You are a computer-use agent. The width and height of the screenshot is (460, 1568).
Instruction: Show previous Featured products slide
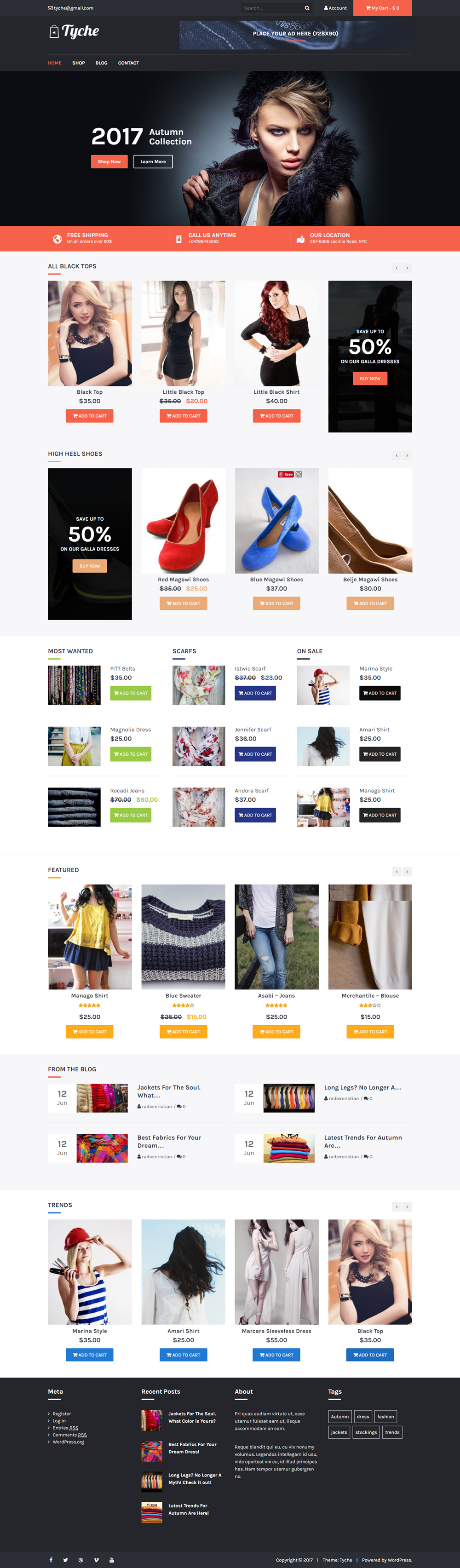[397, 872]
